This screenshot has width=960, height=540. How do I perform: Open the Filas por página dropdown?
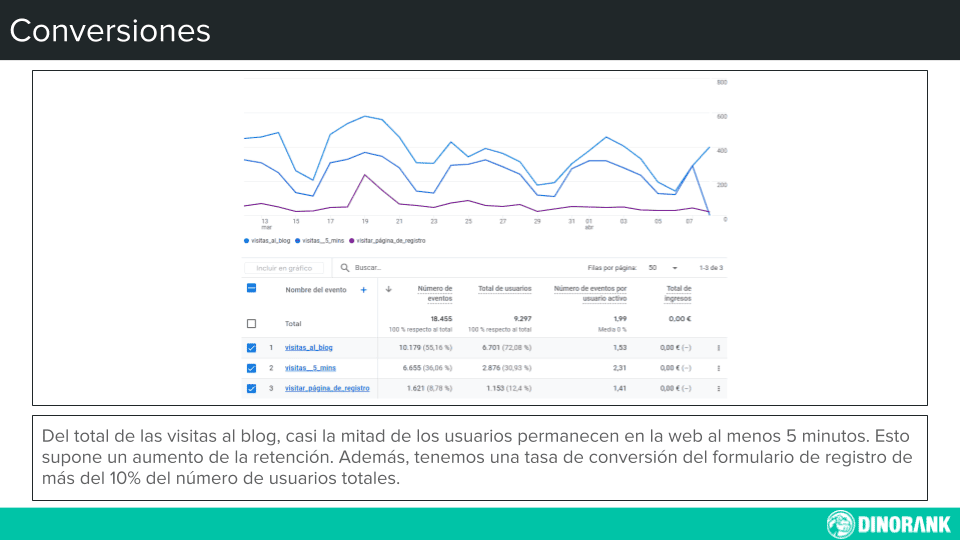coord(663,268)
